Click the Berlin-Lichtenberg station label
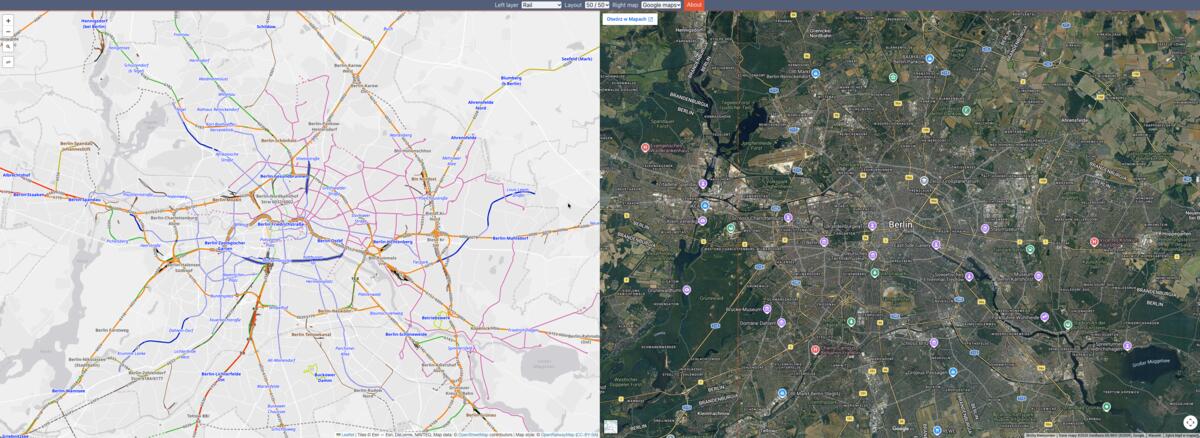The image size is (1200, 438). coord(393,241)
